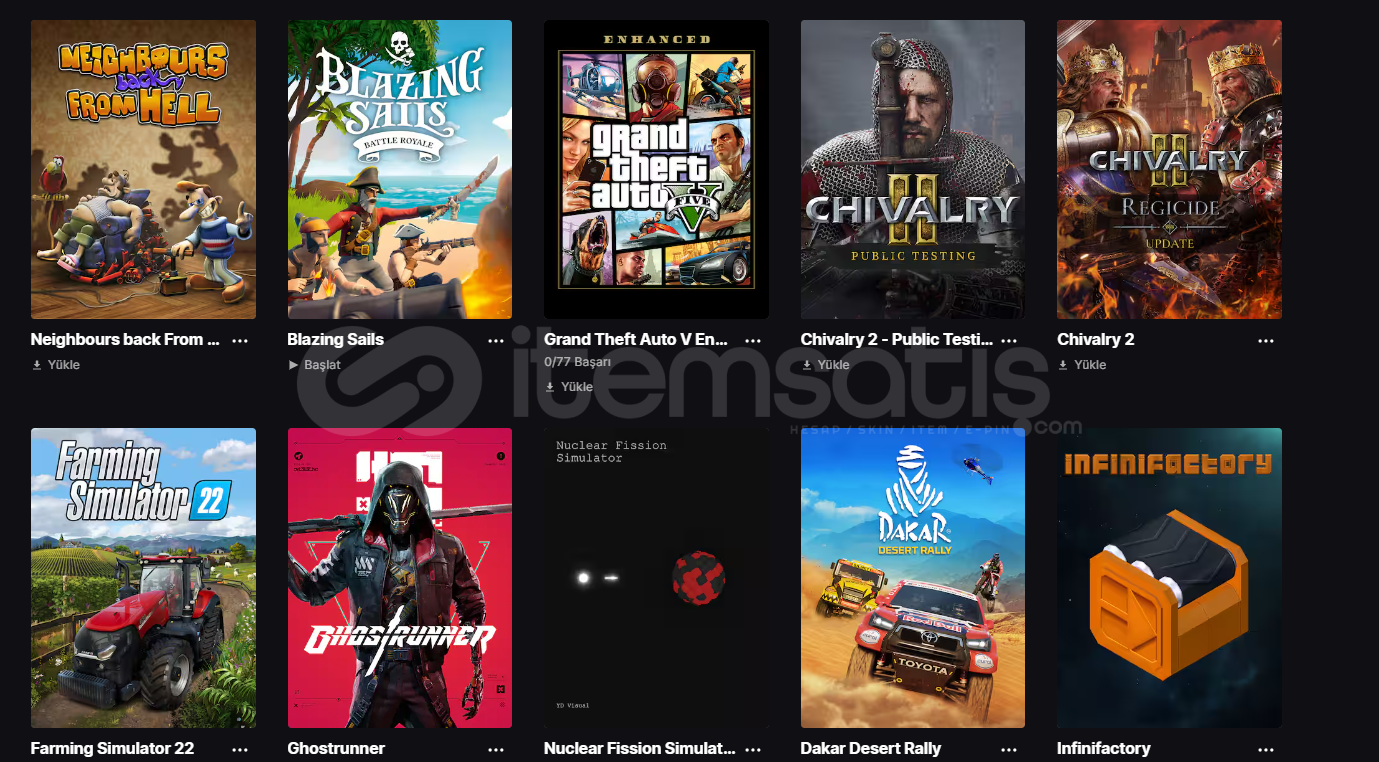Select the Ghostrunner cover thumbnail
The width and height of the screenshot is (1379, 762).
(x=400, y=578)
